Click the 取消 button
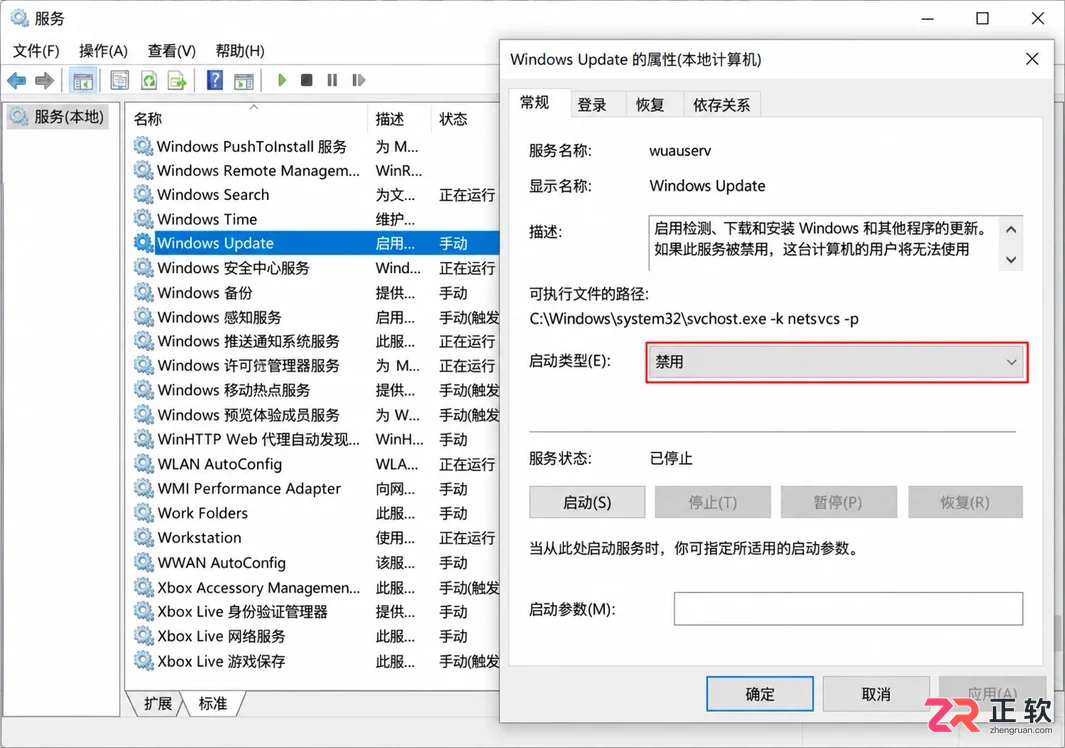This screenshot has width=1065, height=748. click(x=876, y=694)
